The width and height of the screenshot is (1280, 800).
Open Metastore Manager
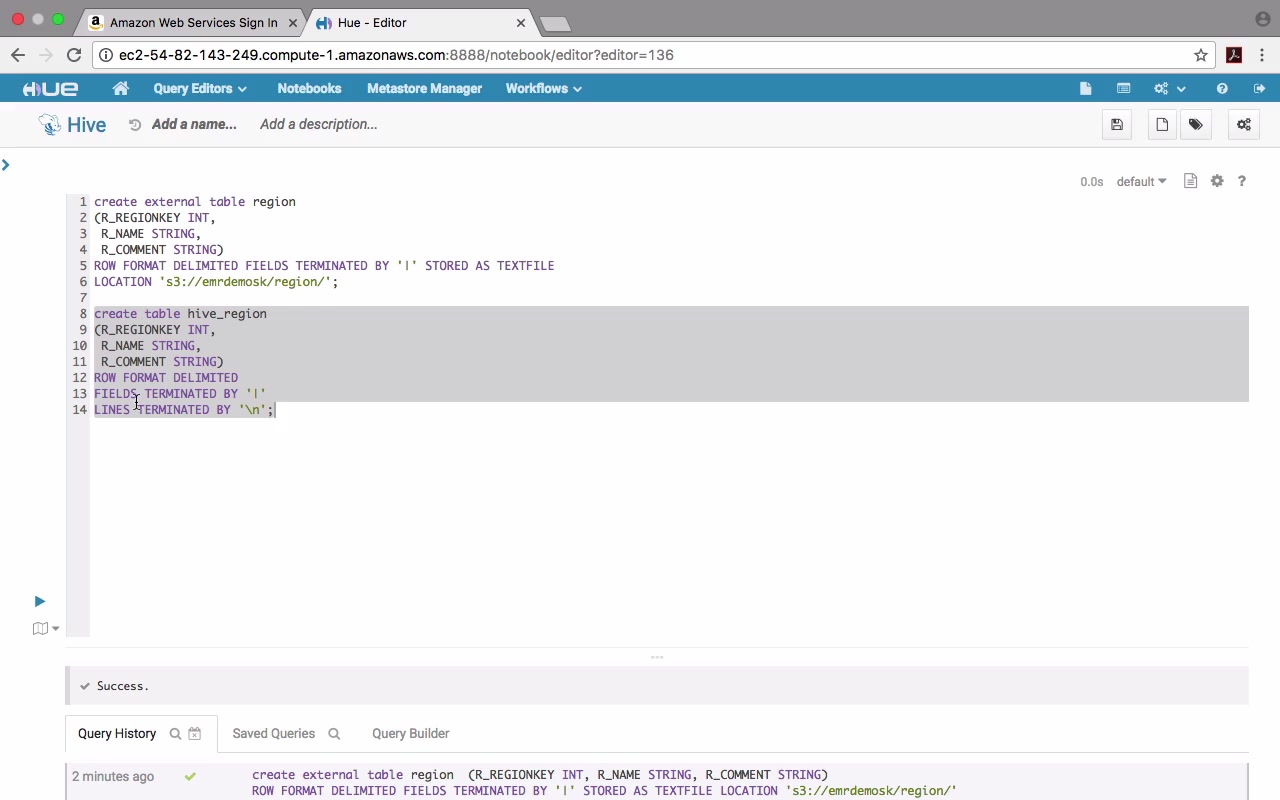click(x=424, y=89)
